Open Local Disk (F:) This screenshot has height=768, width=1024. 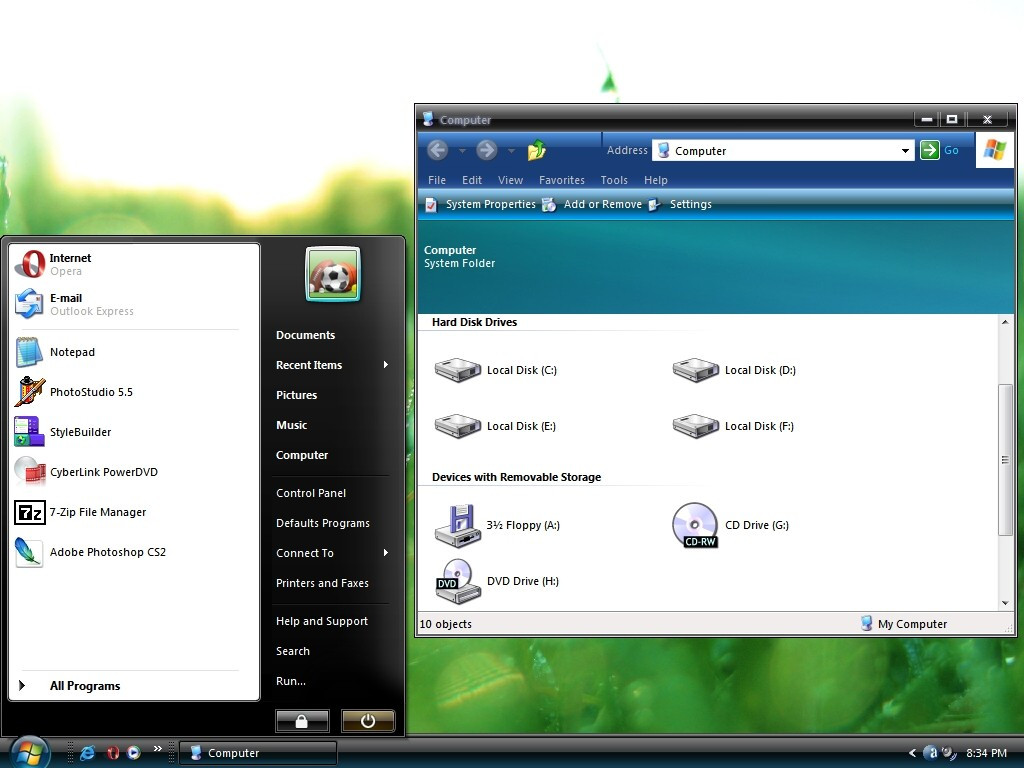pyautogui.click(x=734, y=426)
